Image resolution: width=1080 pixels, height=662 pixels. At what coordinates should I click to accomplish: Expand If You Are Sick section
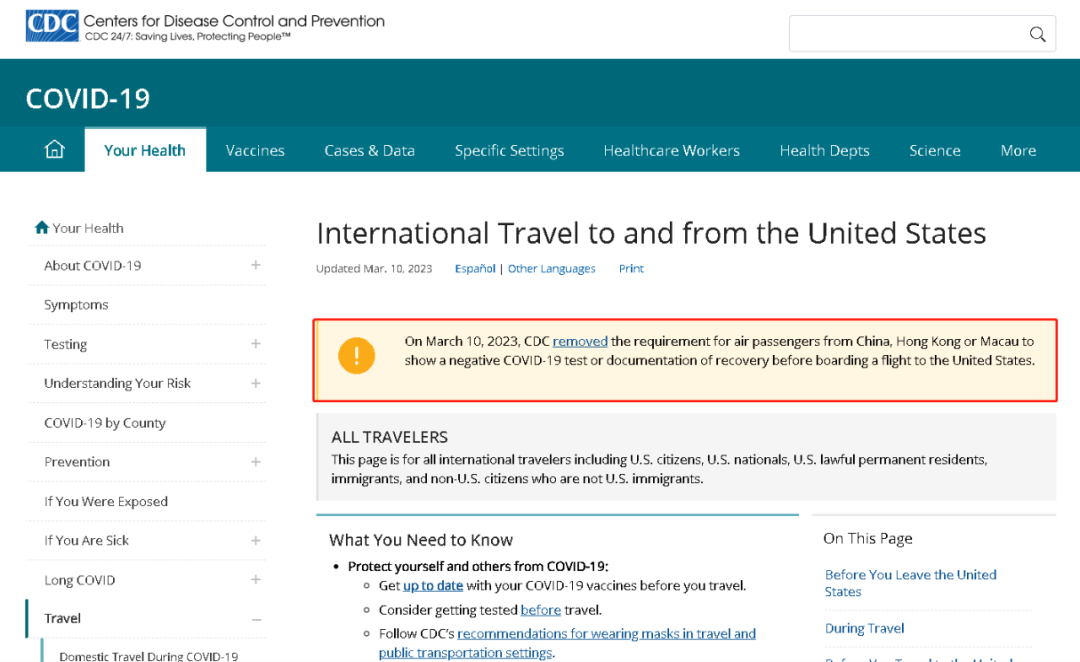click(x=256, y=541)
